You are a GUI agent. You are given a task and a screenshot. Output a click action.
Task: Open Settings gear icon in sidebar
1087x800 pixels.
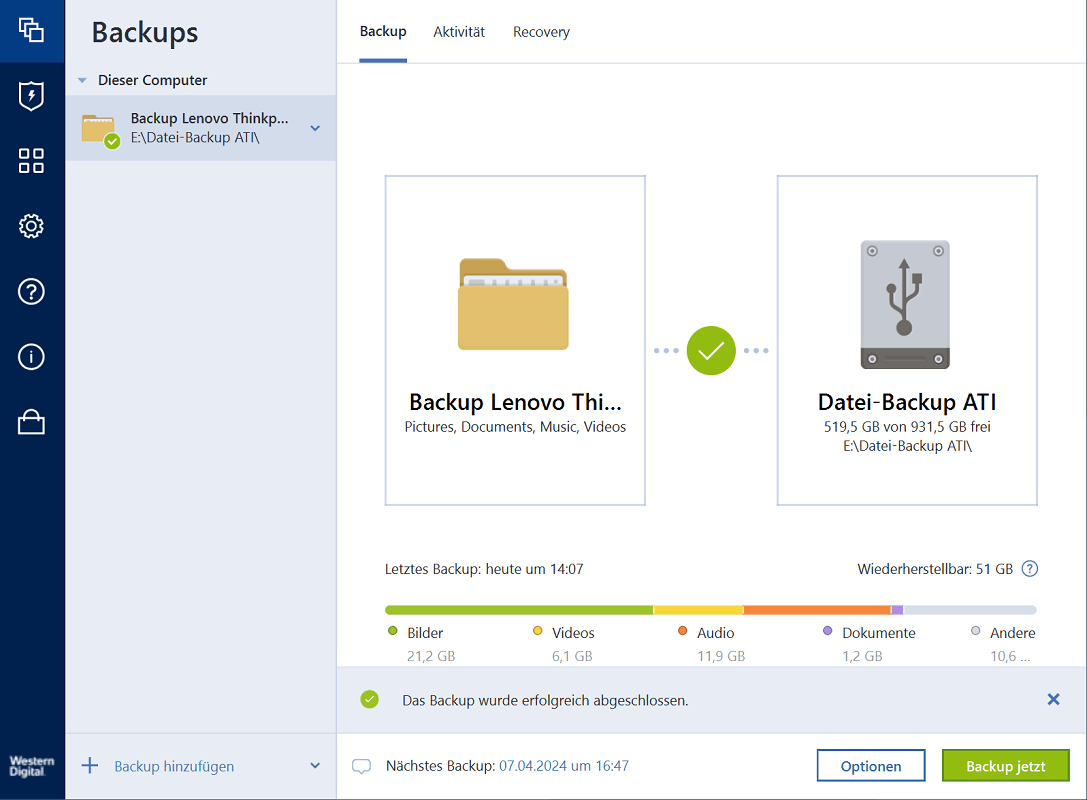31,226
